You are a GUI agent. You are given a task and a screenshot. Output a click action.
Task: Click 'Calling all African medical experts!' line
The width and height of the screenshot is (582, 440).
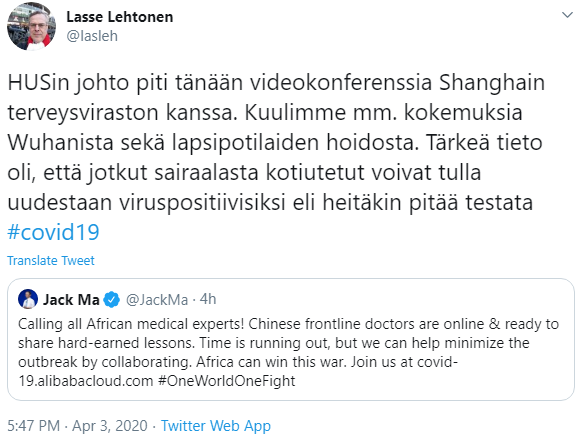pyautogui.click(x=131, y=324)
